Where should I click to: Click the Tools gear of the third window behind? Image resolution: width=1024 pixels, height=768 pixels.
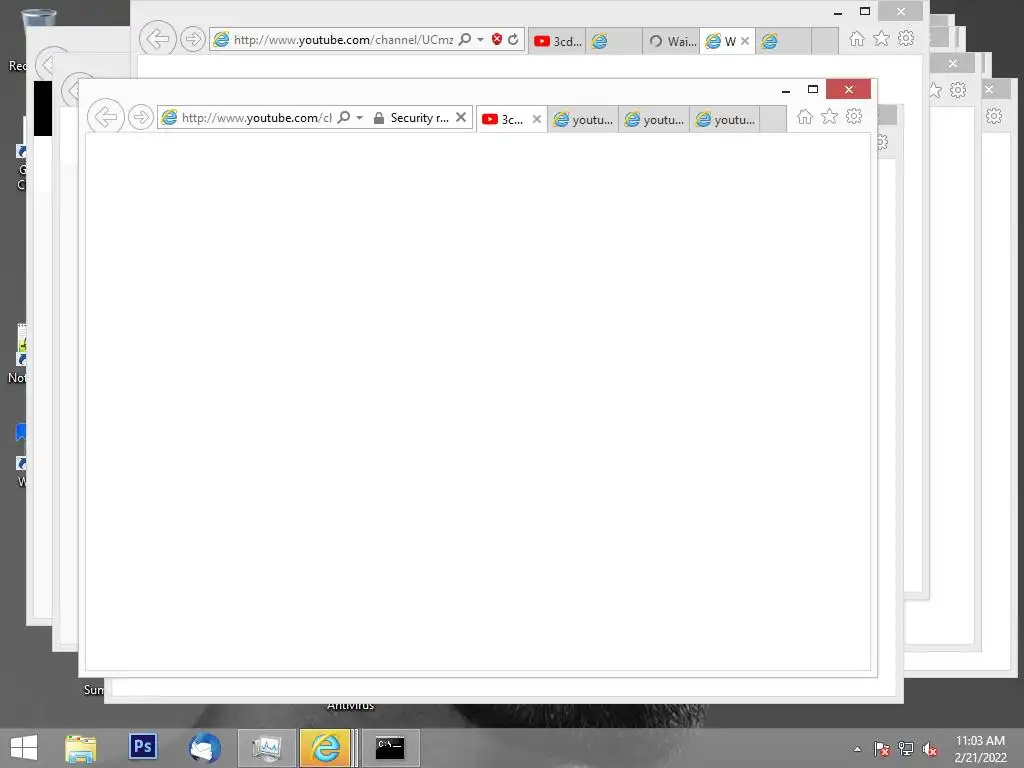click(958, 90)
